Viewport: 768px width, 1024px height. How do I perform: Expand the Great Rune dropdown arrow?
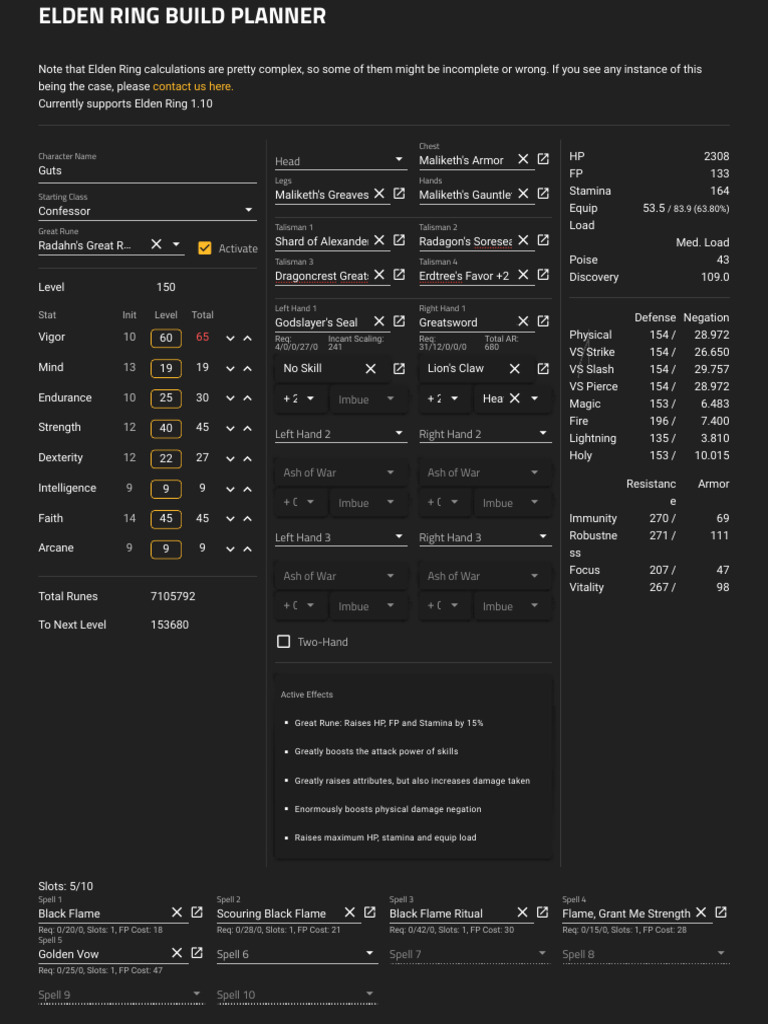tap(176, 244)
